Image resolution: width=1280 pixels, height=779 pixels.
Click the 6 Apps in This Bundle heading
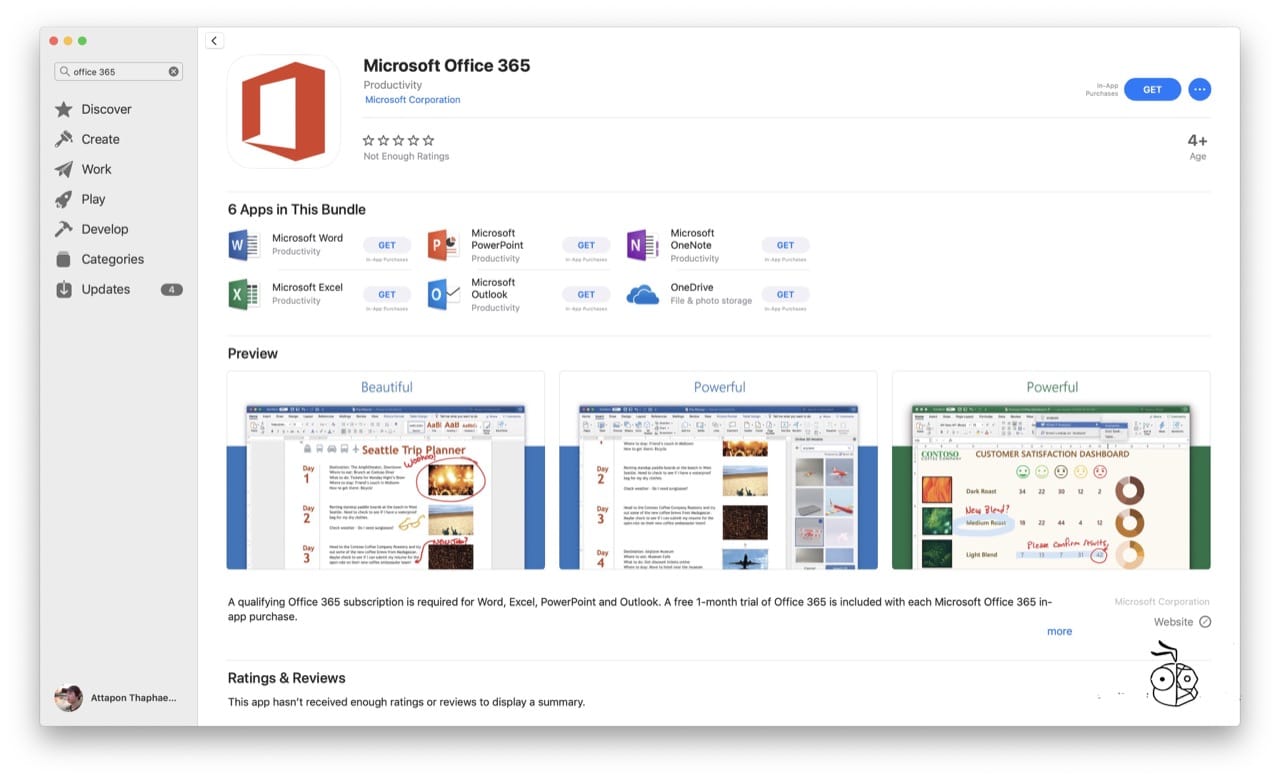click(297, 209)
